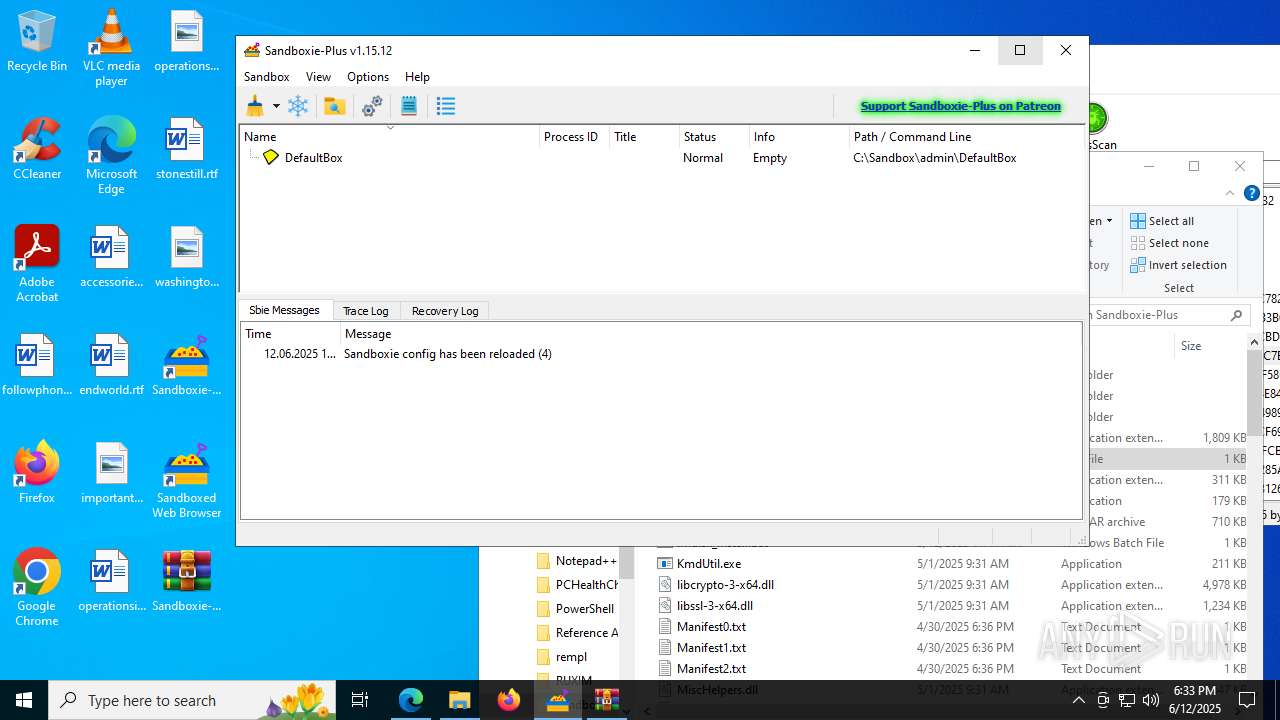
Task: Click the Cleanup broom toolbar icon
Action: [255, 106]
